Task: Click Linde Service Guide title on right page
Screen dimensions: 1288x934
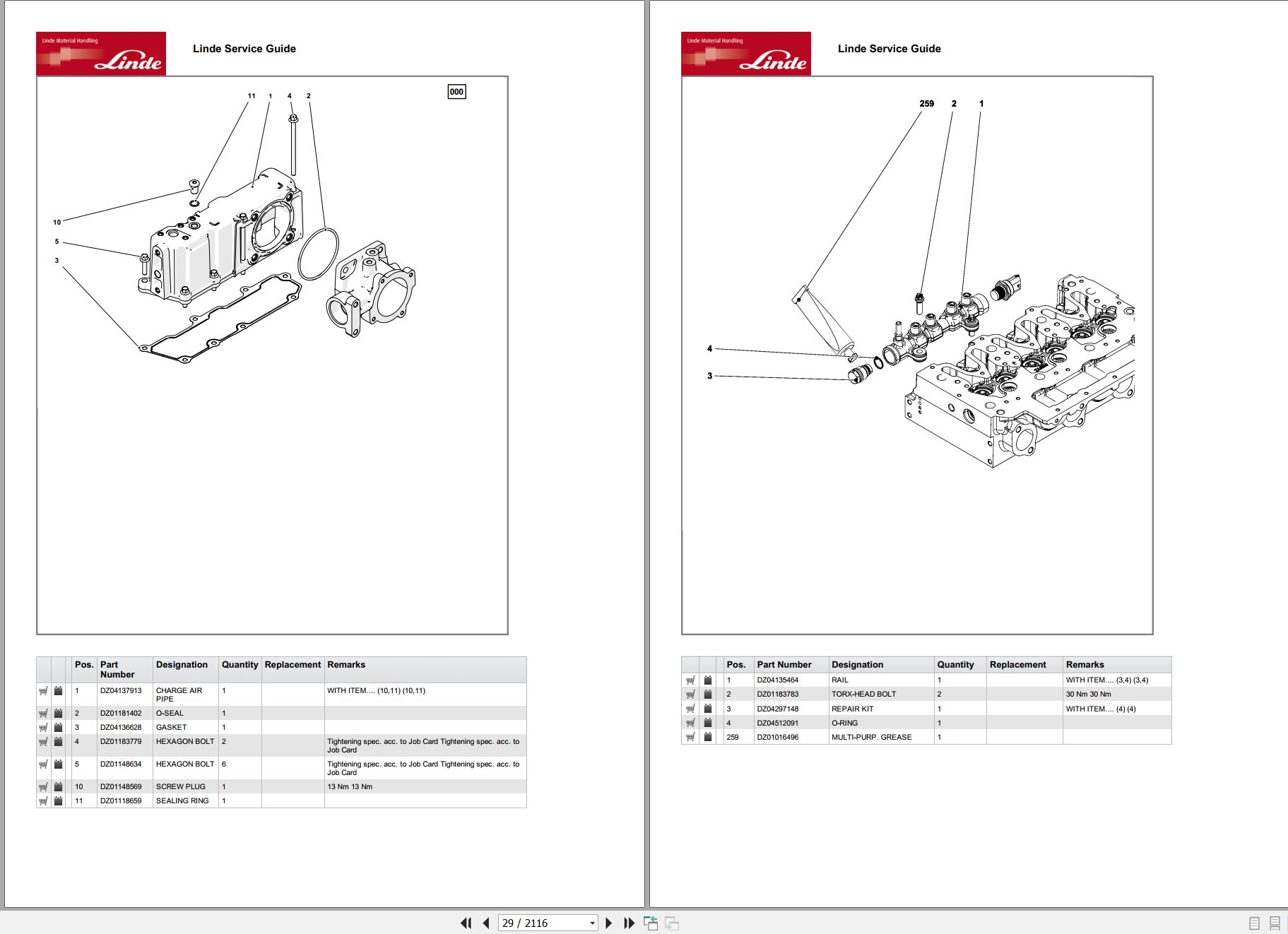Action: click(x=889, y=49)
